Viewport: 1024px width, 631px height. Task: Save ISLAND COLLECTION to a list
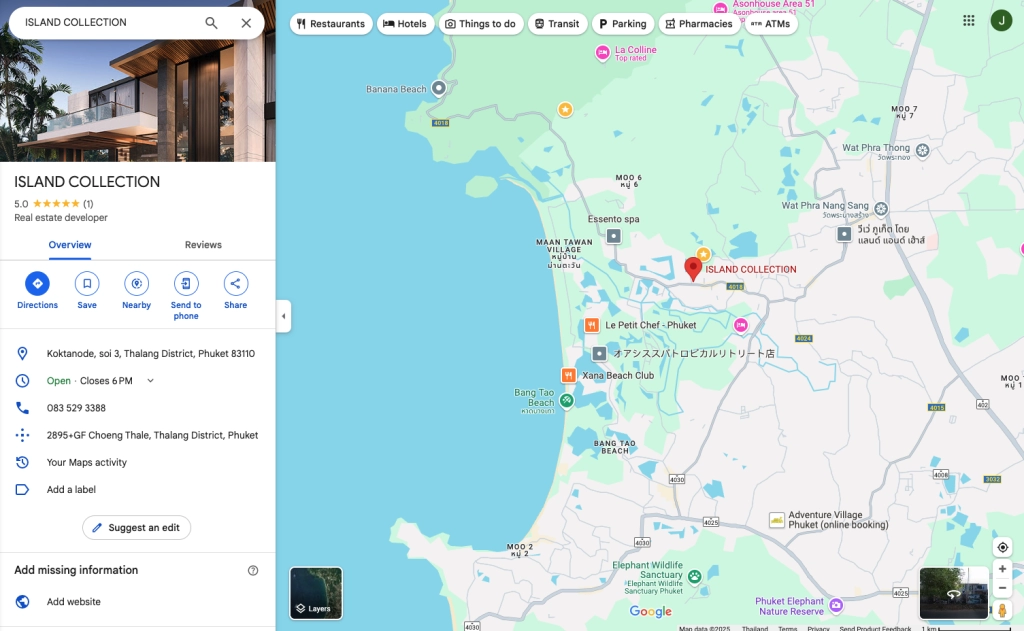pos(87,284)
